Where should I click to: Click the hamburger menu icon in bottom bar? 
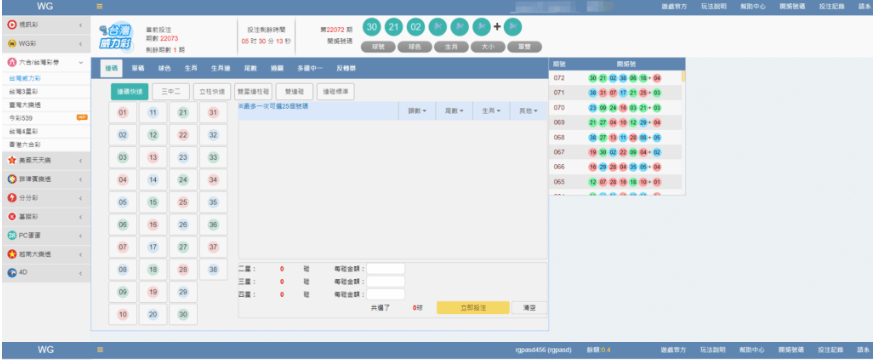click(x=100, y=350)
